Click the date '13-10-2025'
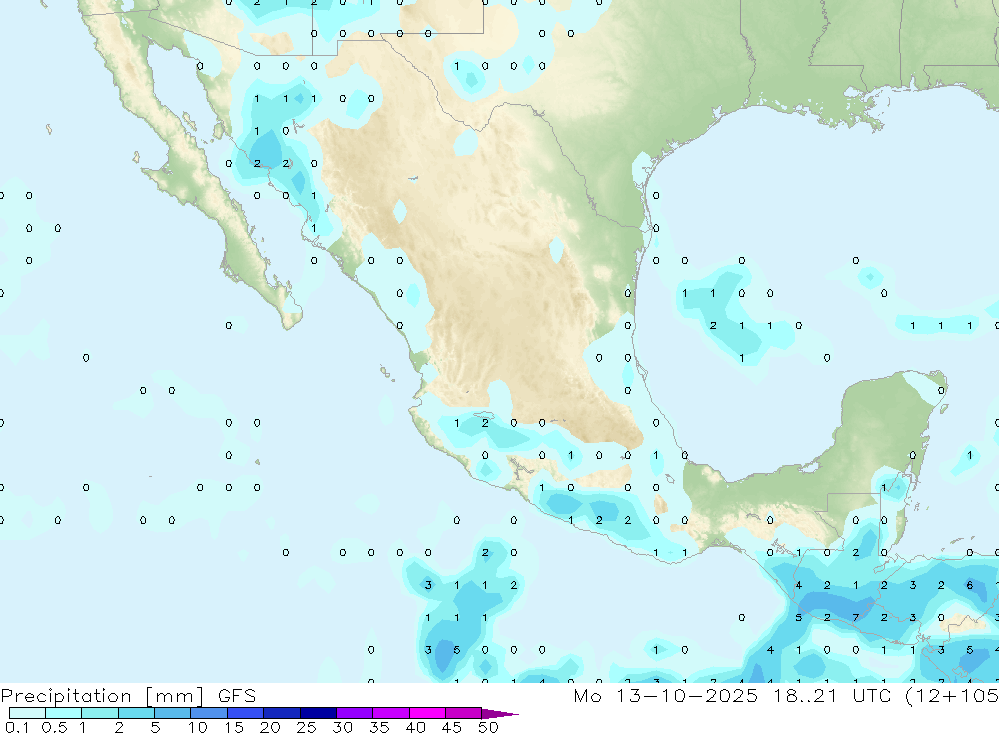The width and height of the screenshot is (1000, 733). click(x=686, y=695)
